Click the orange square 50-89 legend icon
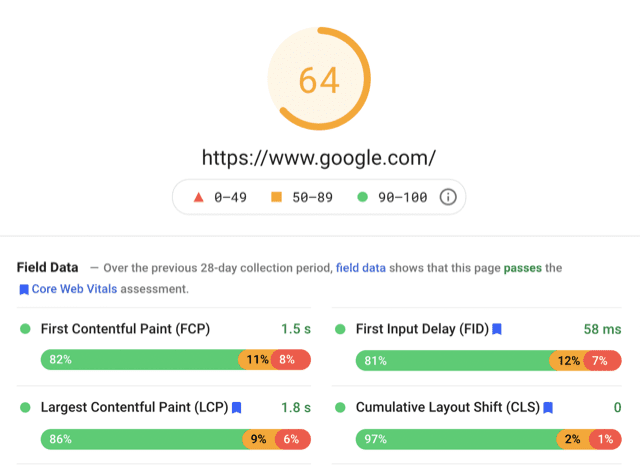 click(277, 197)
